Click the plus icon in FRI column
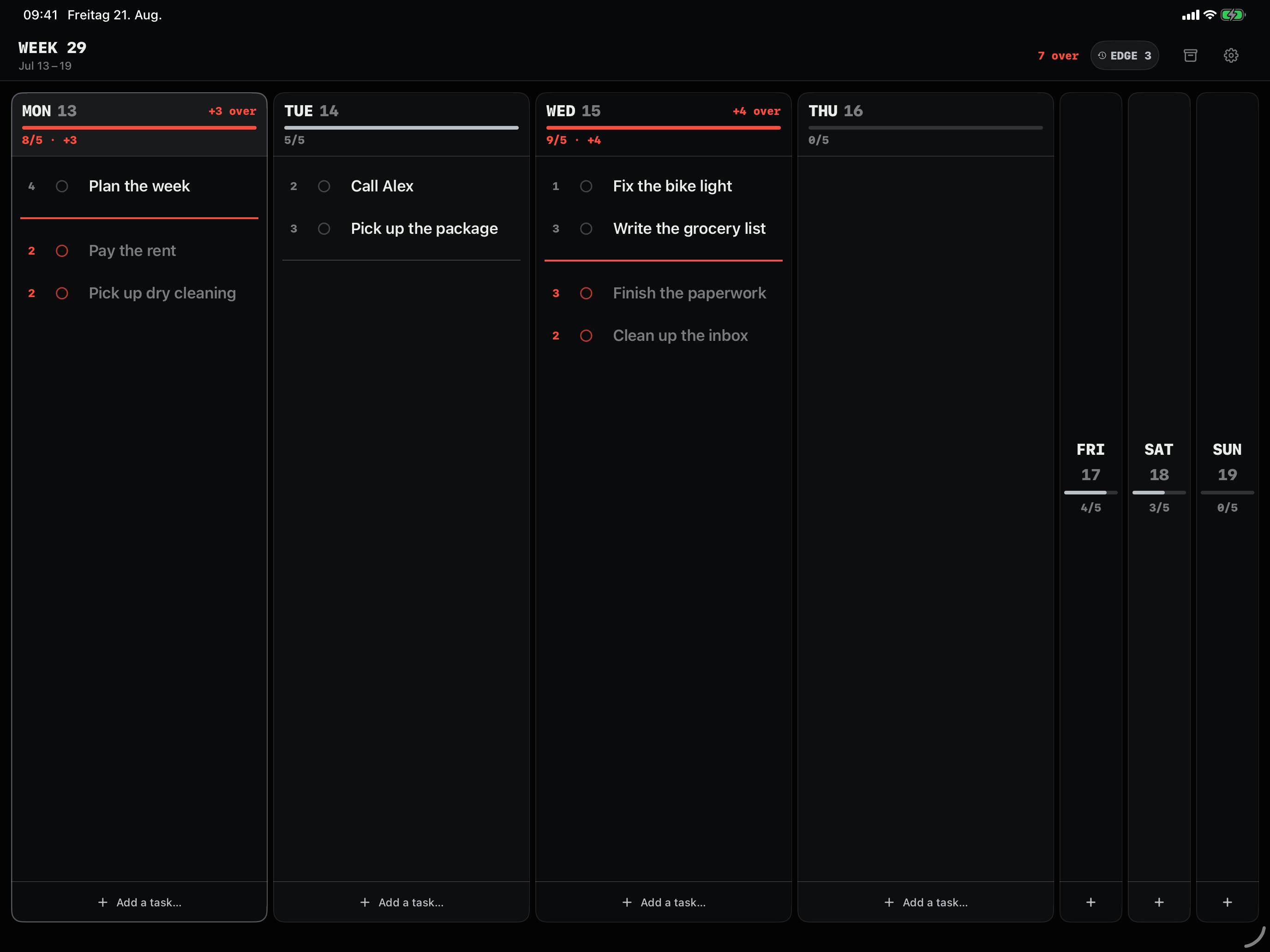Viewport: 1270px width, 952px height. 1091,902
